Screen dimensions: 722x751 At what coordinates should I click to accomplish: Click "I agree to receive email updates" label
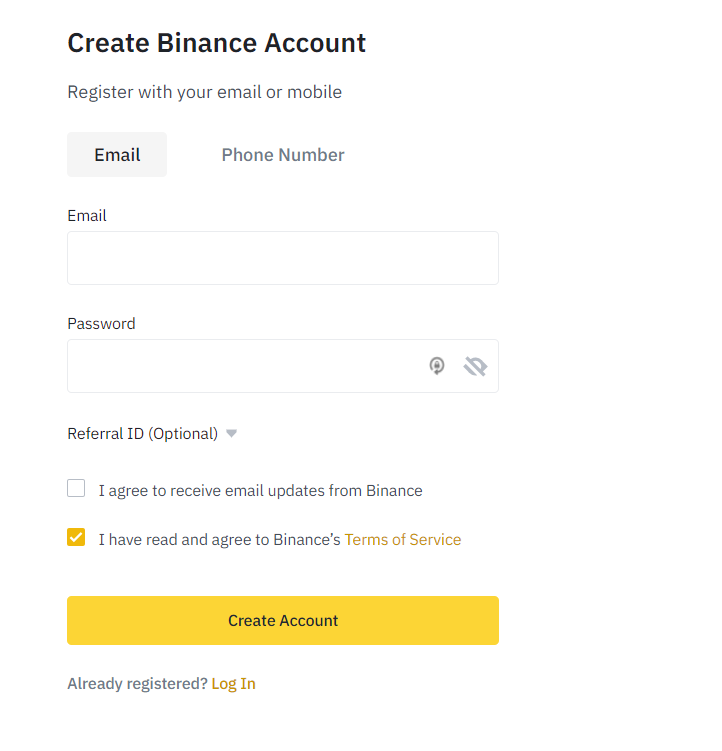point(260,491)
